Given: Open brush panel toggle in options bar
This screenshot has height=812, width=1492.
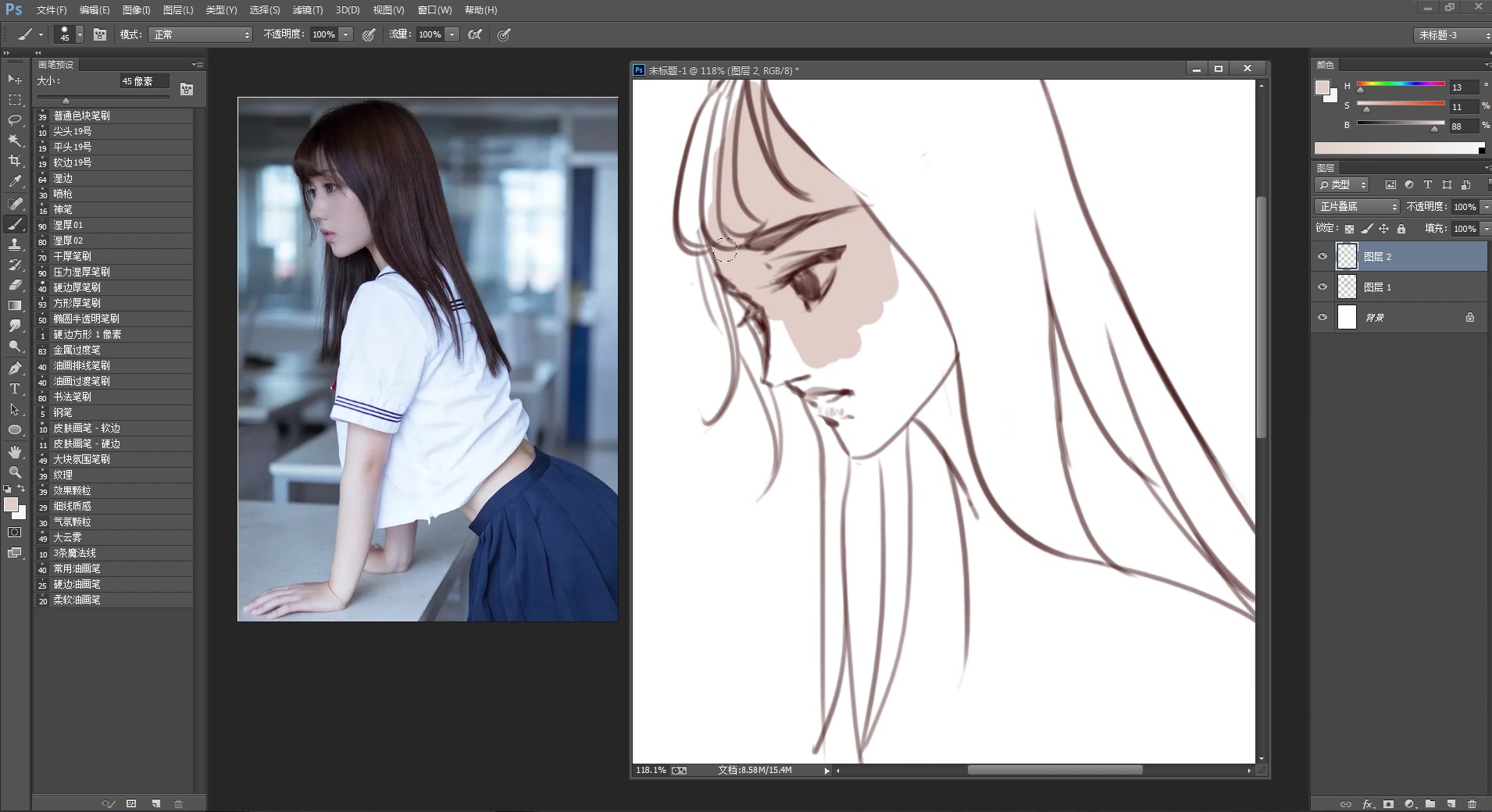Looking at the screenshot, I should 100,34.
